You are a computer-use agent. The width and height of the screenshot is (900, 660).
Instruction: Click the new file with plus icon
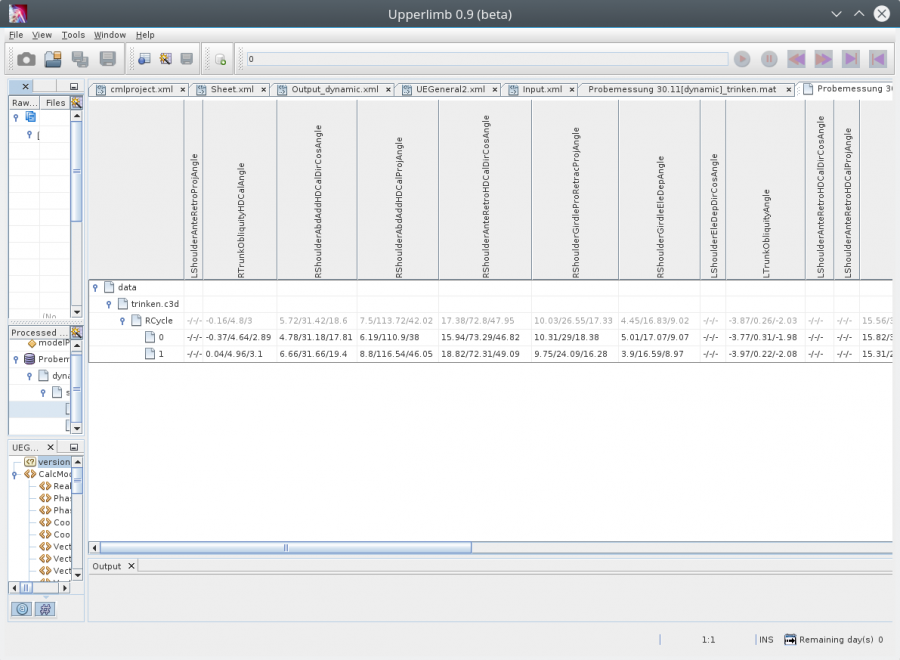220,59
